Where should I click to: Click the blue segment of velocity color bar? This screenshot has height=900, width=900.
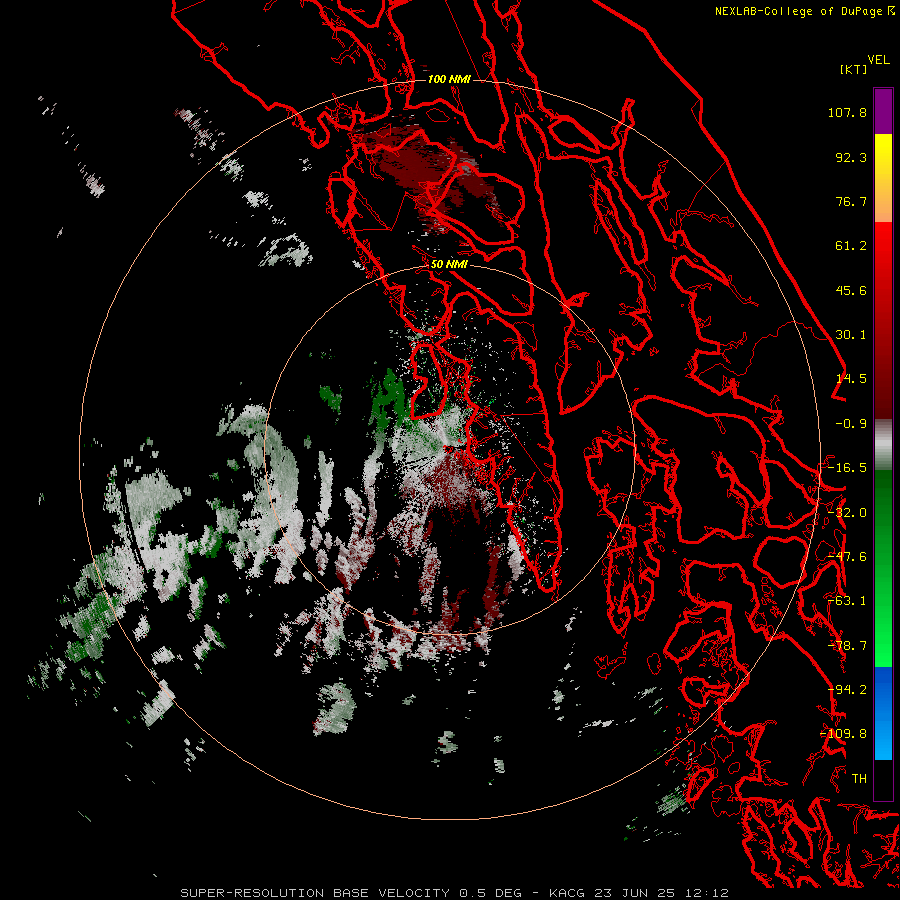883,713
